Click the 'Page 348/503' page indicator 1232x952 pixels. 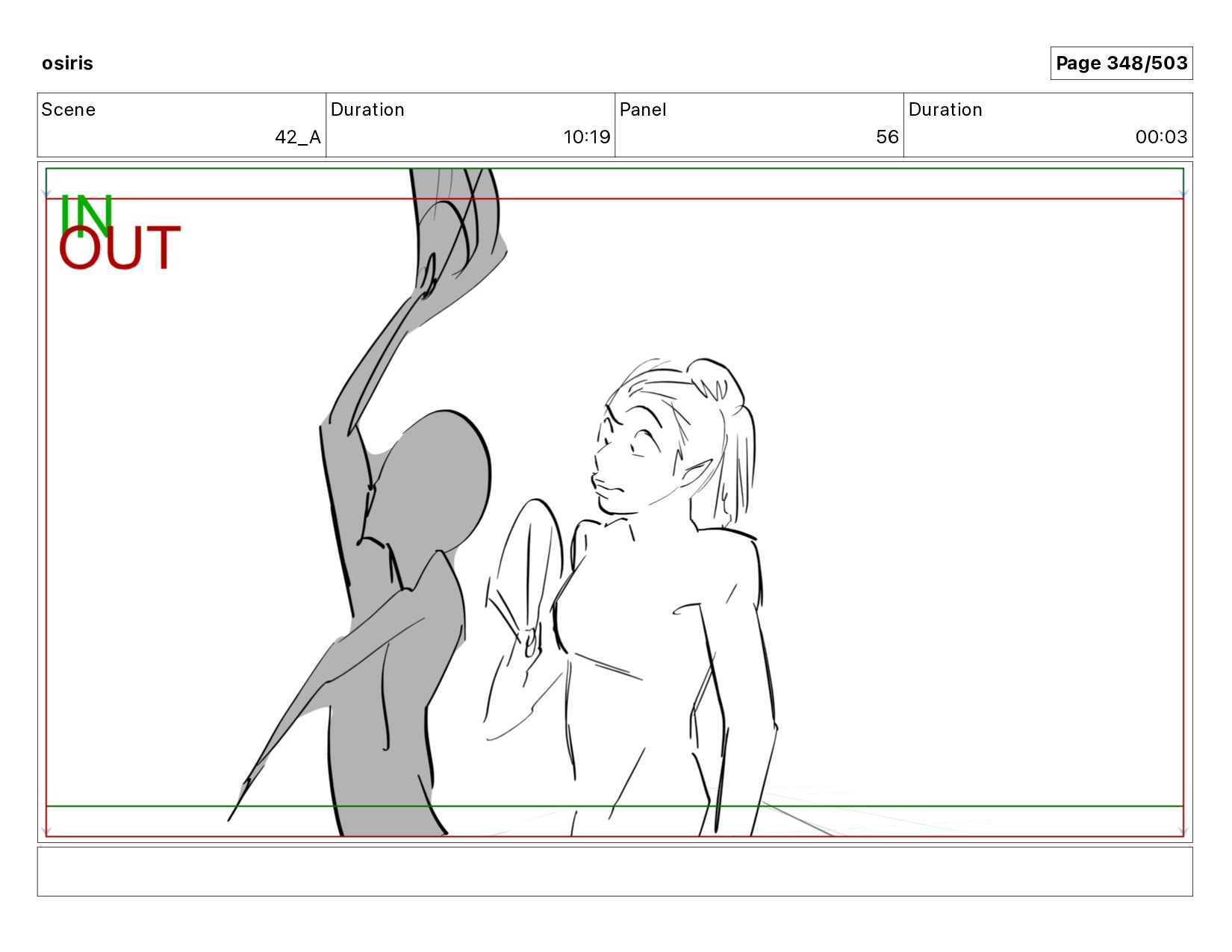click(1121, 63)
